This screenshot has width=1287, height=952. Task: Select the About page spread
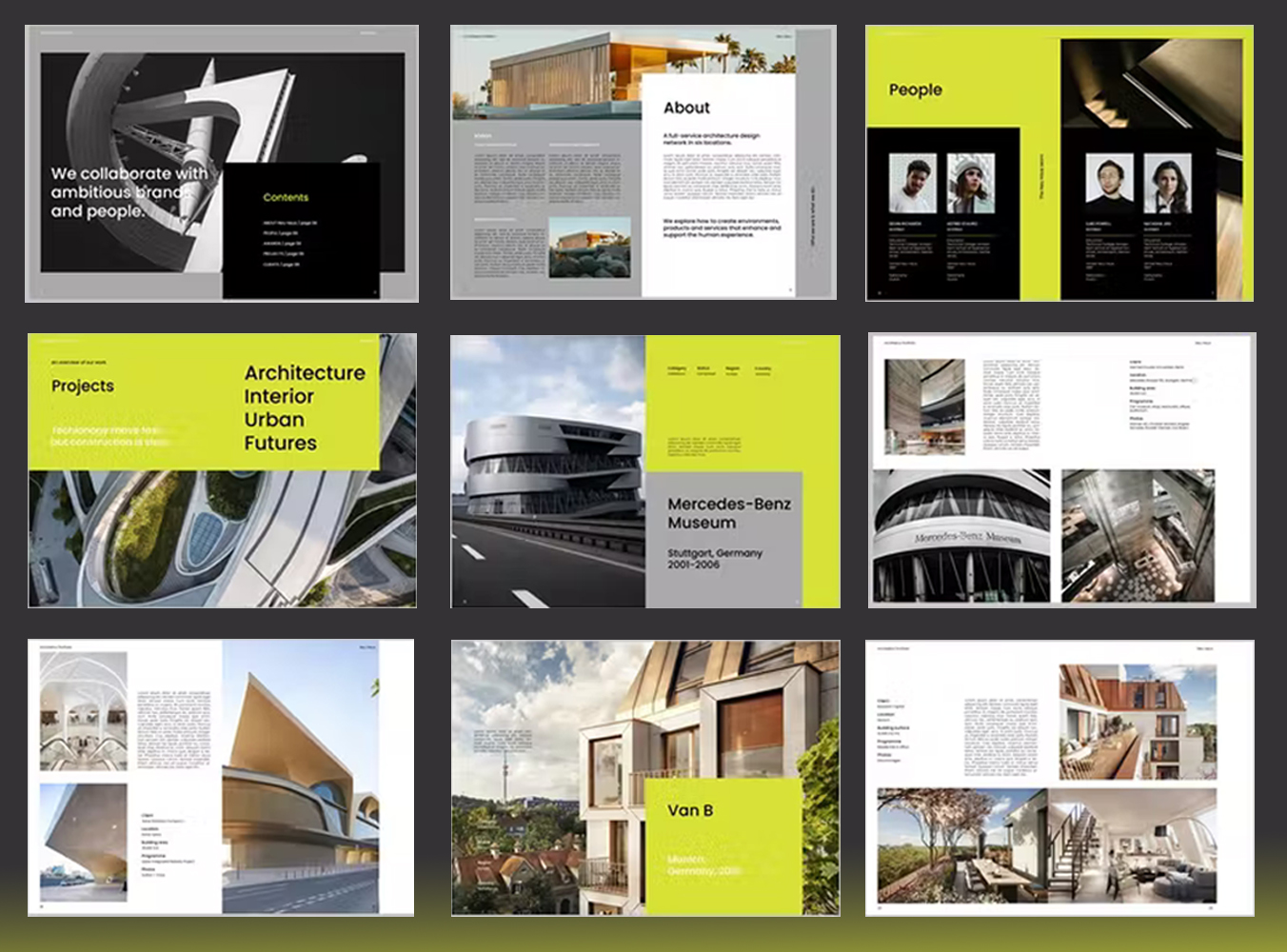click(x=643, y=163)
